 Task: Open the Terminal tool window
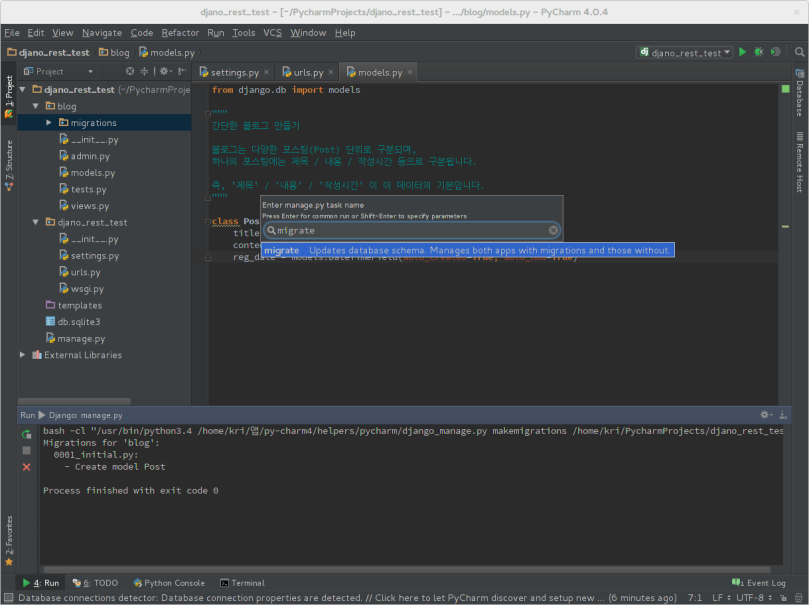242,583
